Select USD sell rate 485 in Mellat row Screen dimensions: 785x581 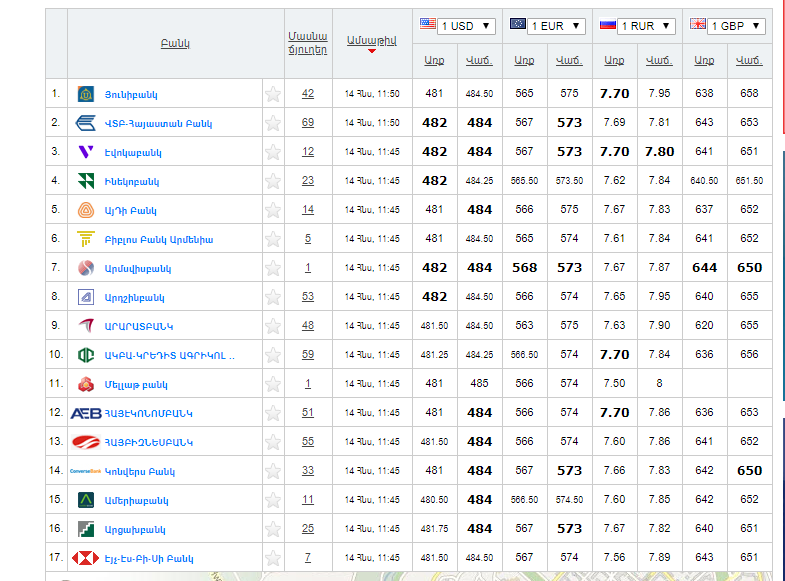tap(479, 383)
